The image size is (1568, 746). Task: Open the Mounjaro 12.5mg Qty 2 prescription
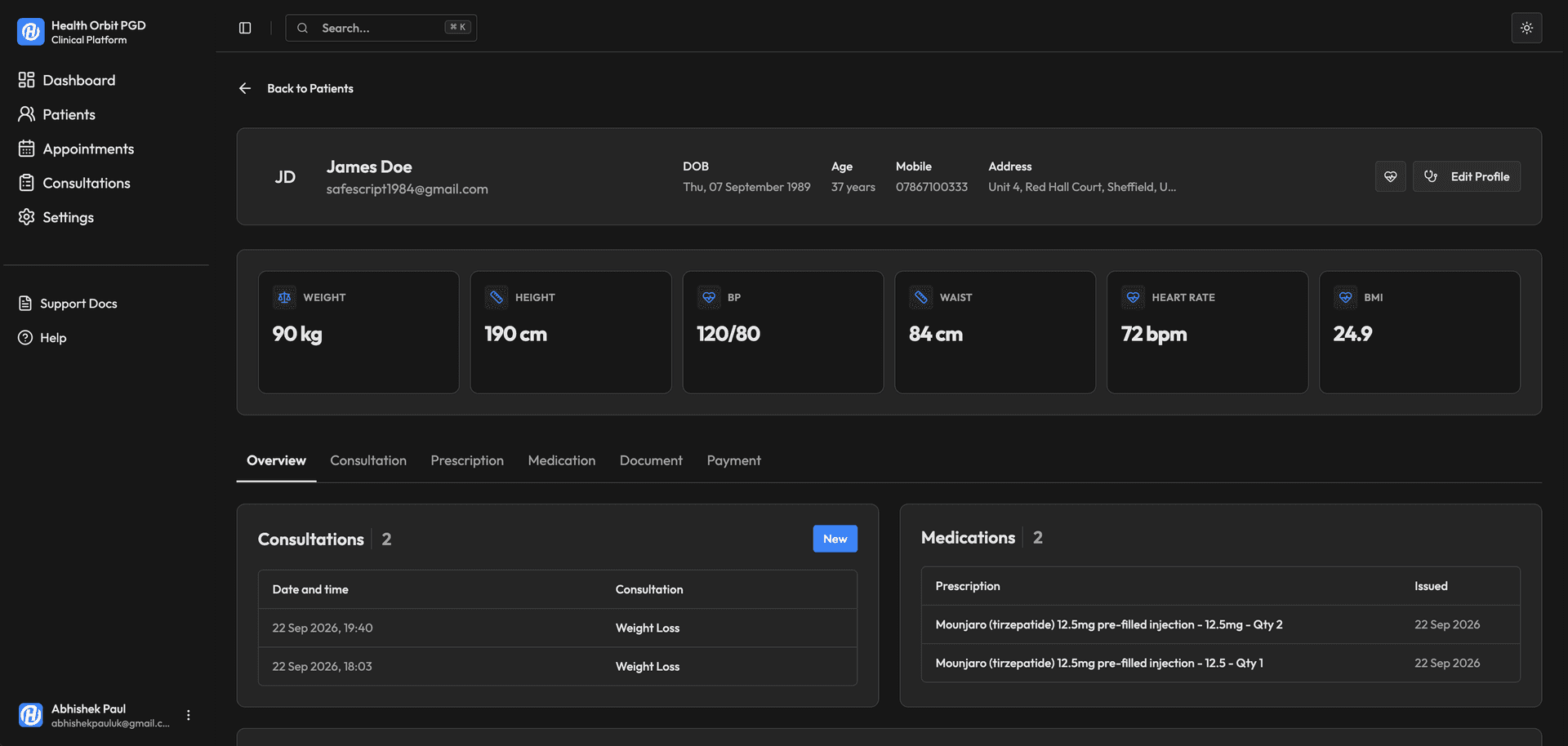(1221, 624)
